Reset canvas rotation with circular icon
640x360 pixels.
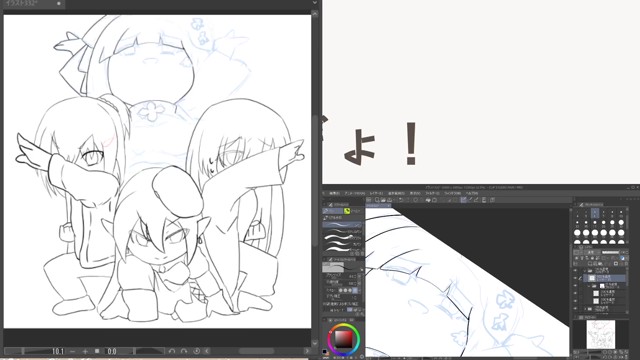[x=197, y=351]
